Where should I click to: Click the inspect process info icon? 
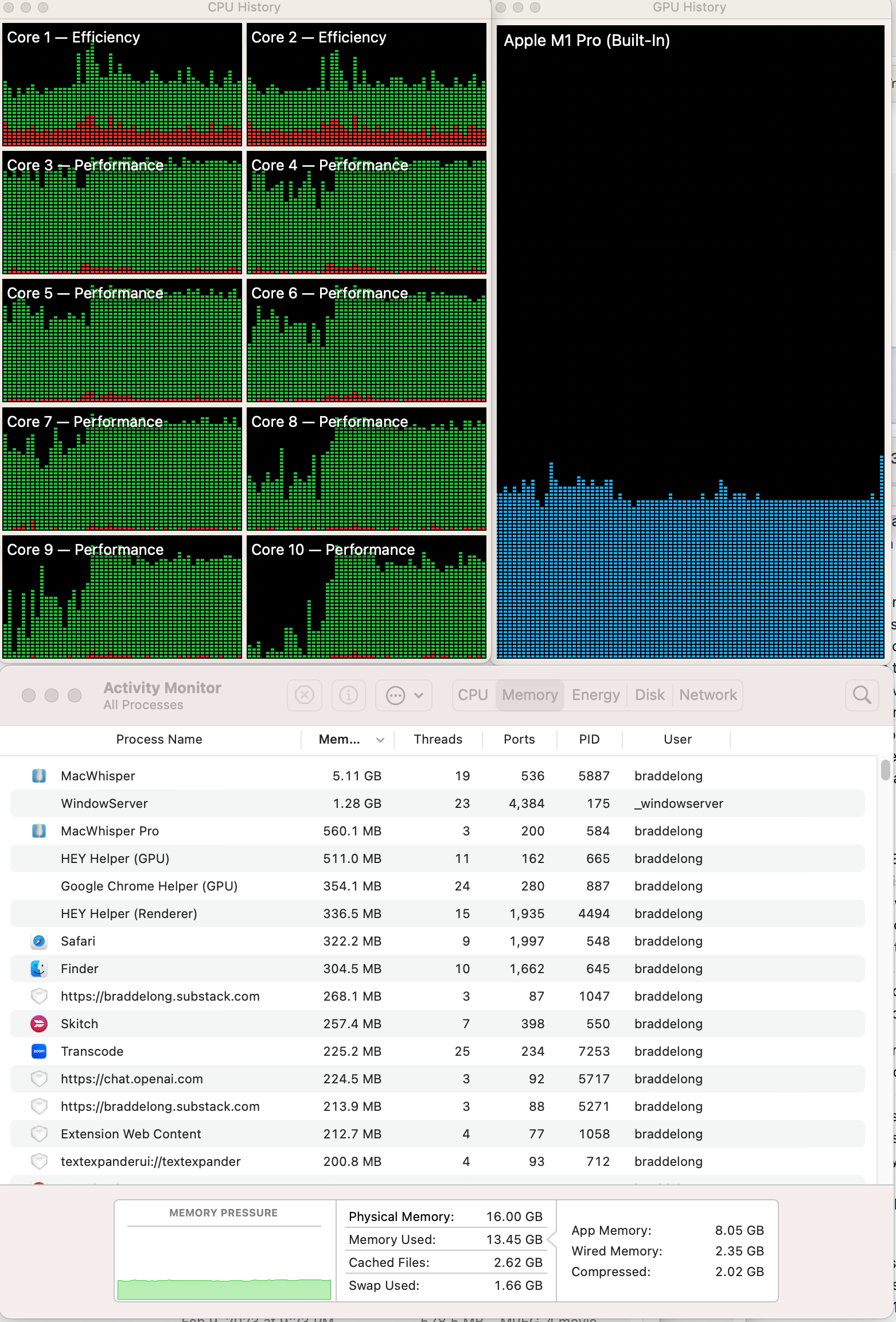(349, 695)
